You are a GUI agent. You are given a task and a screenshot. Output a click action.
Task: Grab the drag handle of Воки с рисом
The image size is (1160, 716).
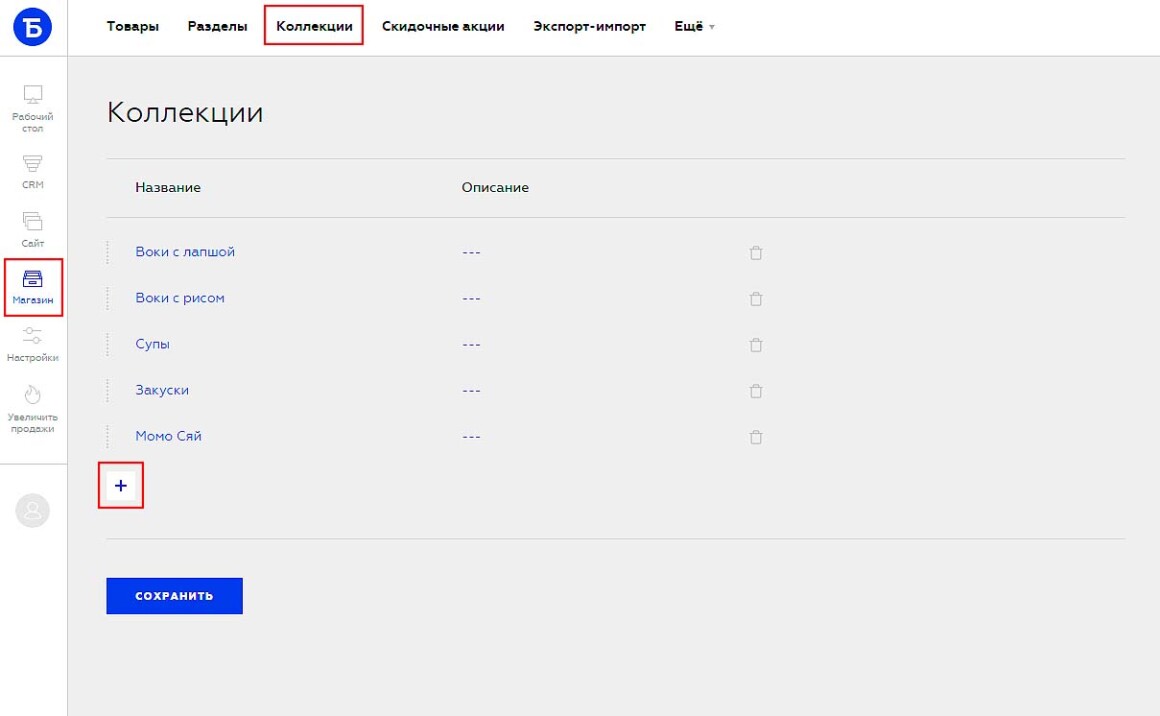[108, 298]
